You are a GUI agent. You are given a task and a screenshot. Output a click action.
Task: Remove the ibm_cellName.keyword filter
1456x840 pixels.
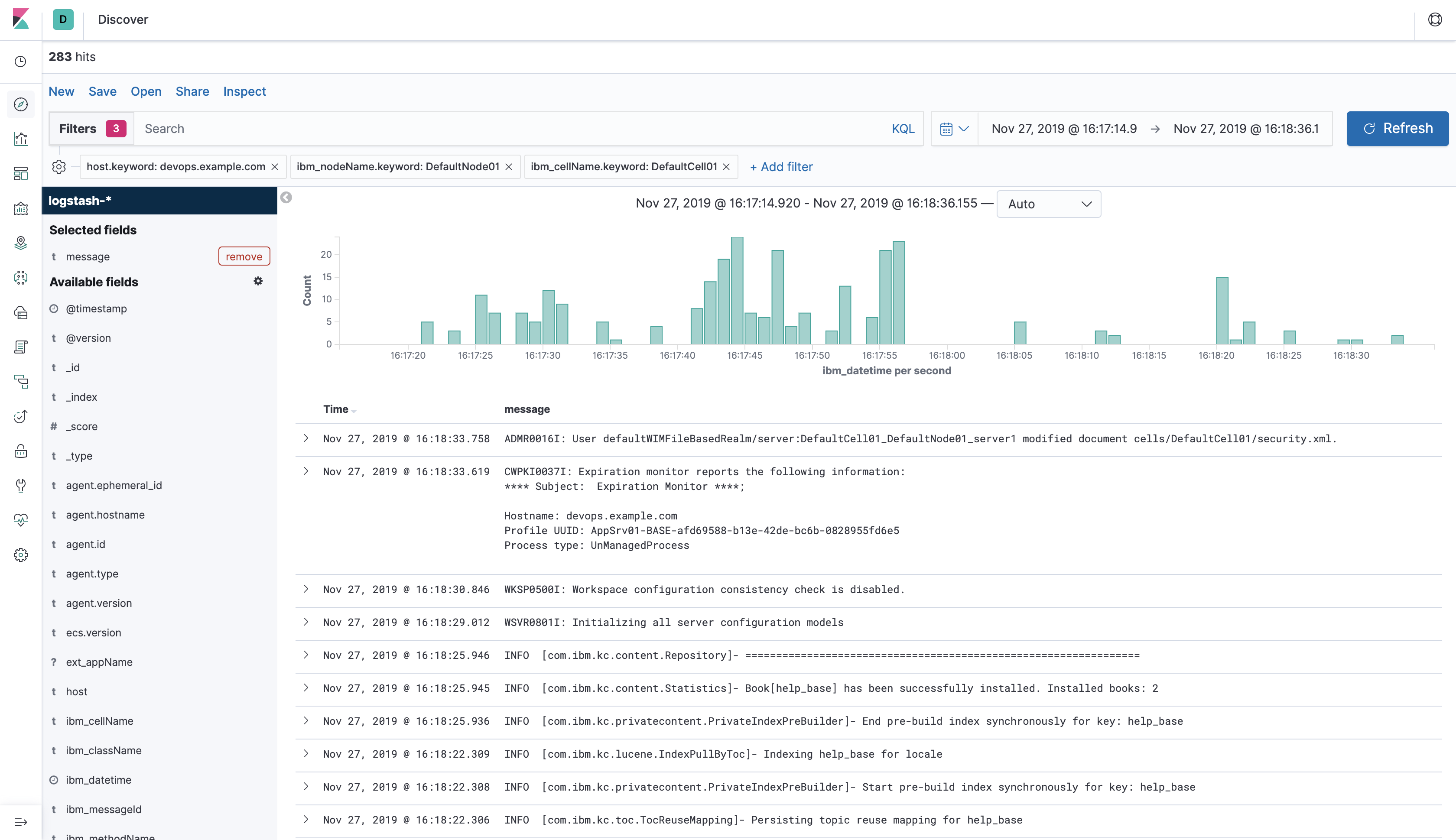pos(727,167)
